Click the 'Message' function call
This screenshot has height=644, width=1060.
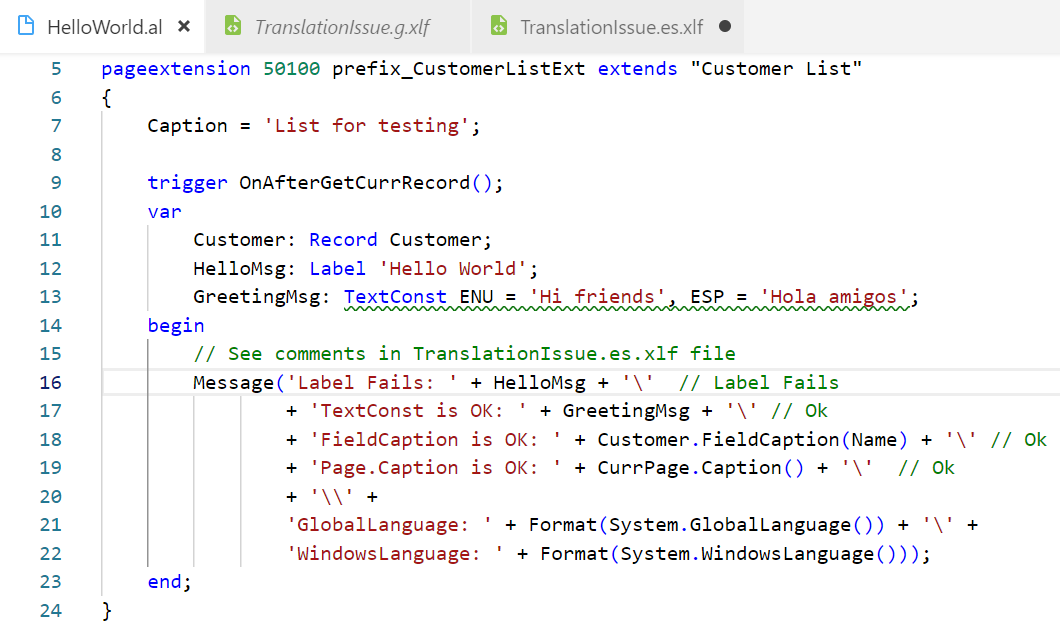234,382
